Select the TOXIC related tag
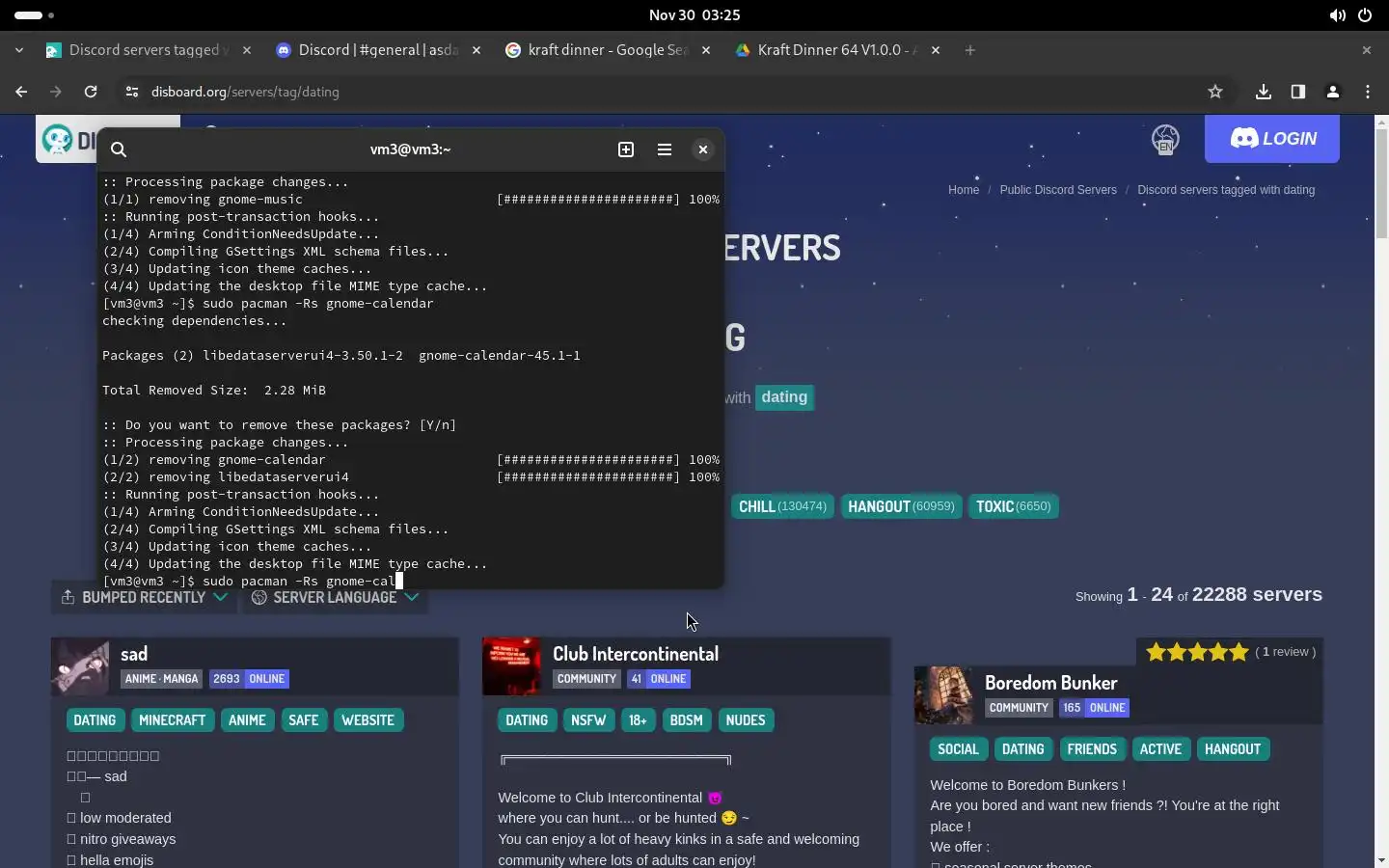1389x868 pixels. pyautogui.click(x=1013, y=506)
